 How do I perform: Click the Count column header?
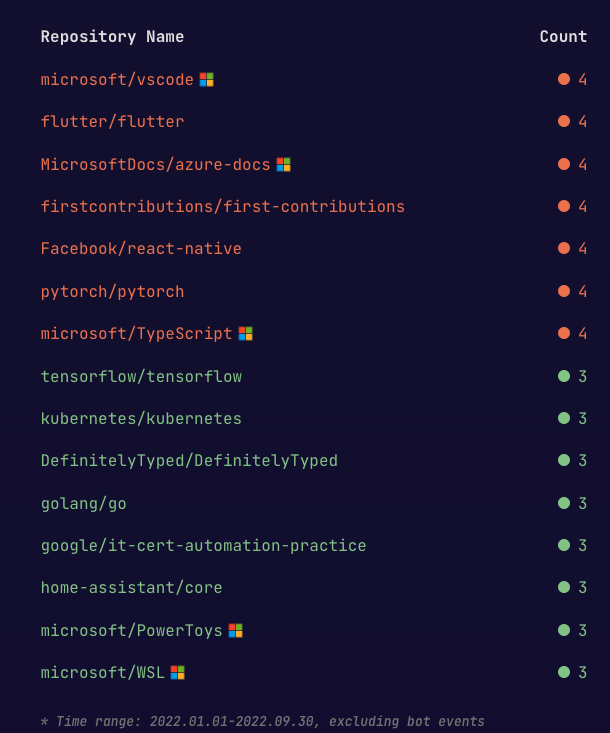point(563,36)
